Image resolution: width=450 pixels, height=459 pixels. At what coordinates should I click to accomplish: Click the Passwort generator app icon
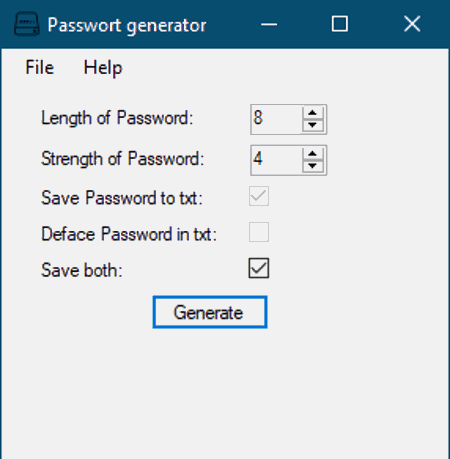[x=27, y=24]
